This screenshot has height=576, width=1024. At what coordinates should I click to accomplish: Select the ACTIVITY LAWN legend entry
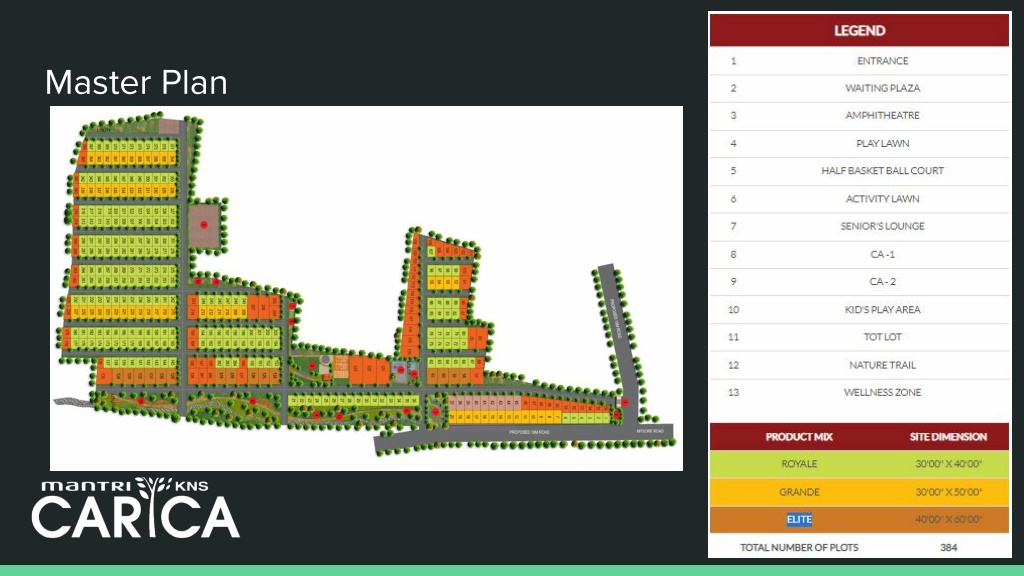click(882, 199)
